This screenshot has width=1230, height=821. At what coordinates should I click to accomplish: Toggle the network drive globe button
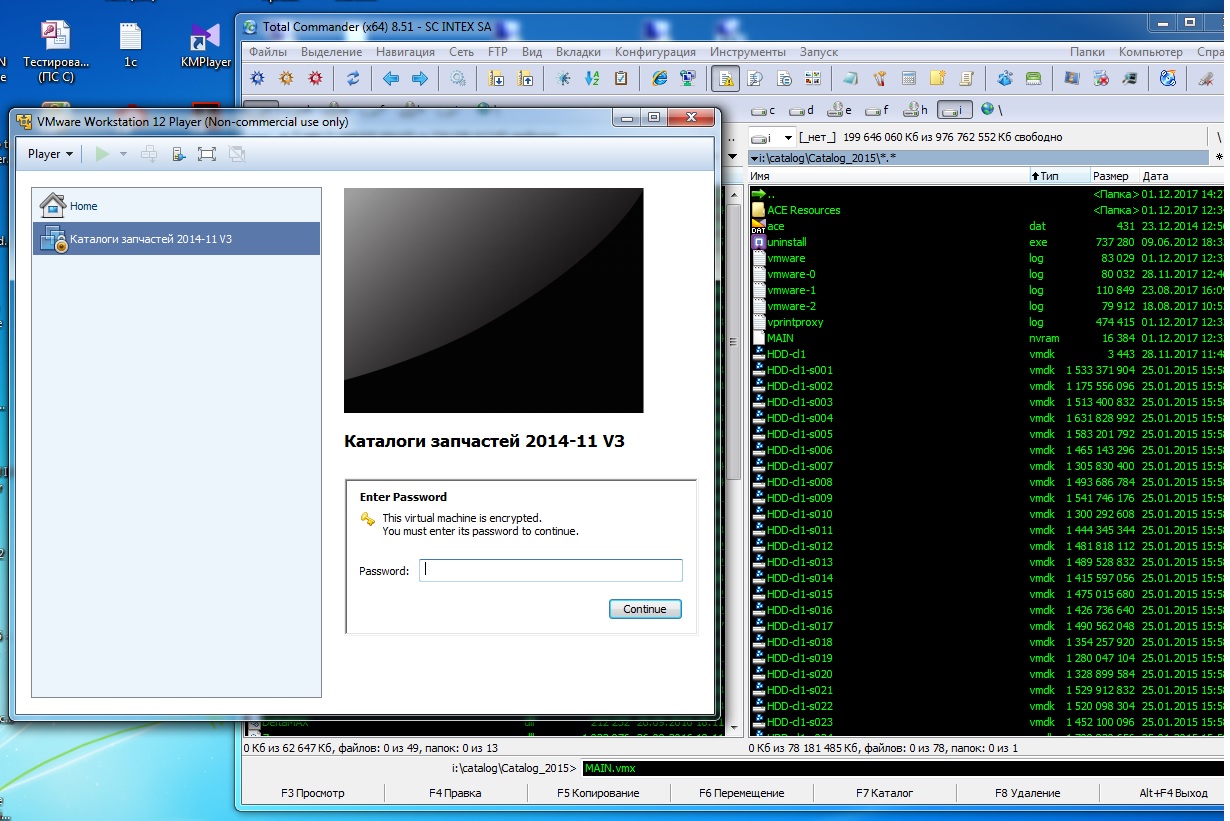[x=988, y=110]
